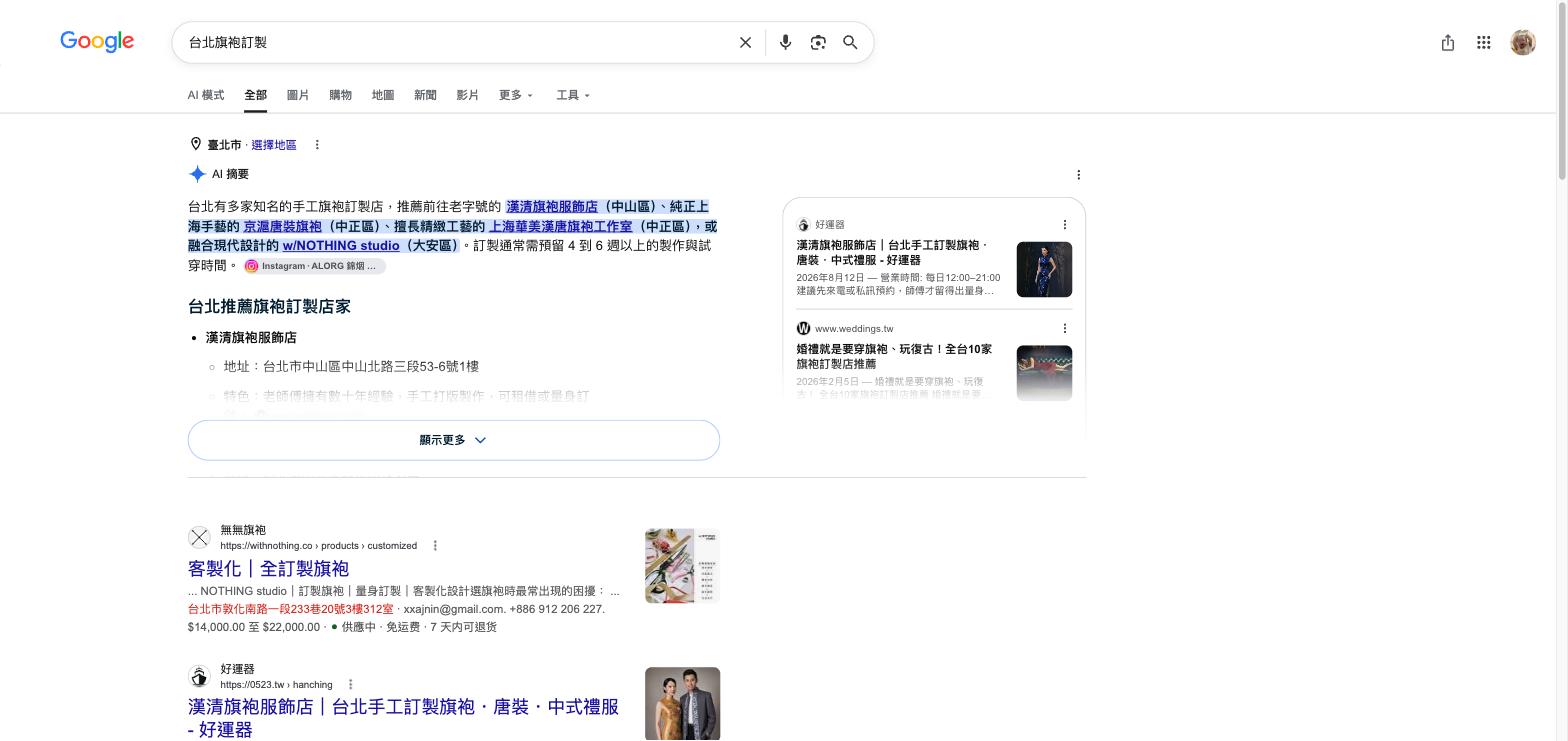The height and width of the screenshot is (741, 1568).
Task: Open the 新聞 tab
Action: (425, 95)
